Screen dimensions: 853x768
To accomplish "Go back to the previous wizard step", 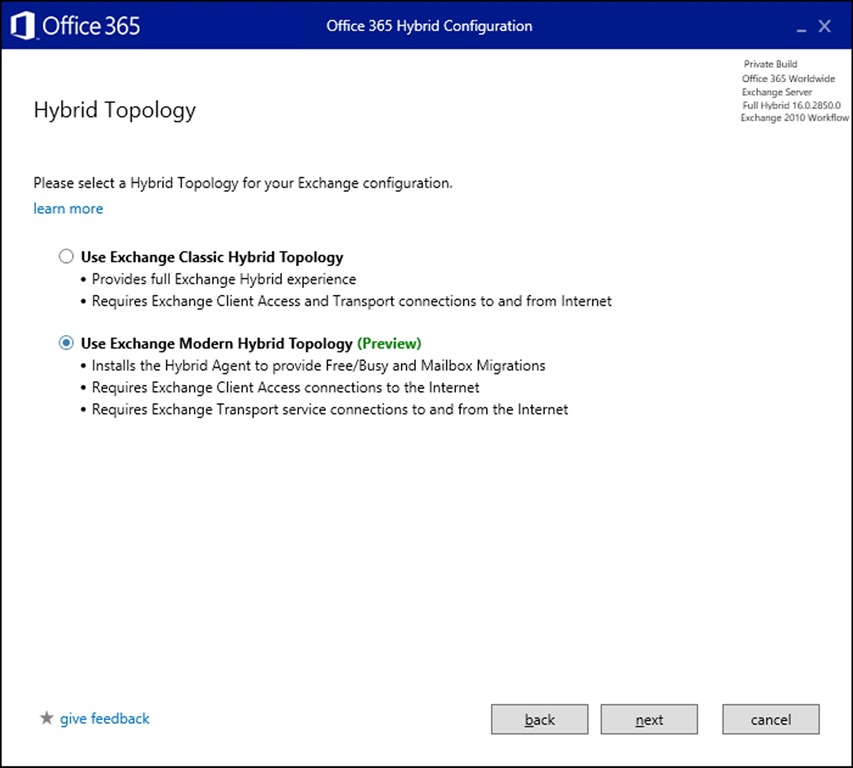I will (539, 719).
